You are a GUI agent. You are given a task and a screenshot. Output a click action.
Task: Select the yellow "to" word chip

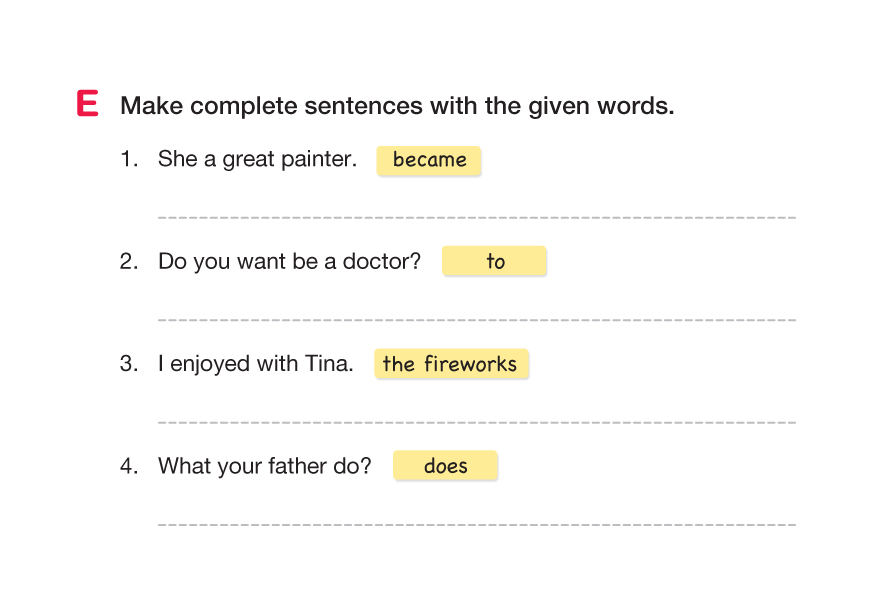click(x=495, y=262)
